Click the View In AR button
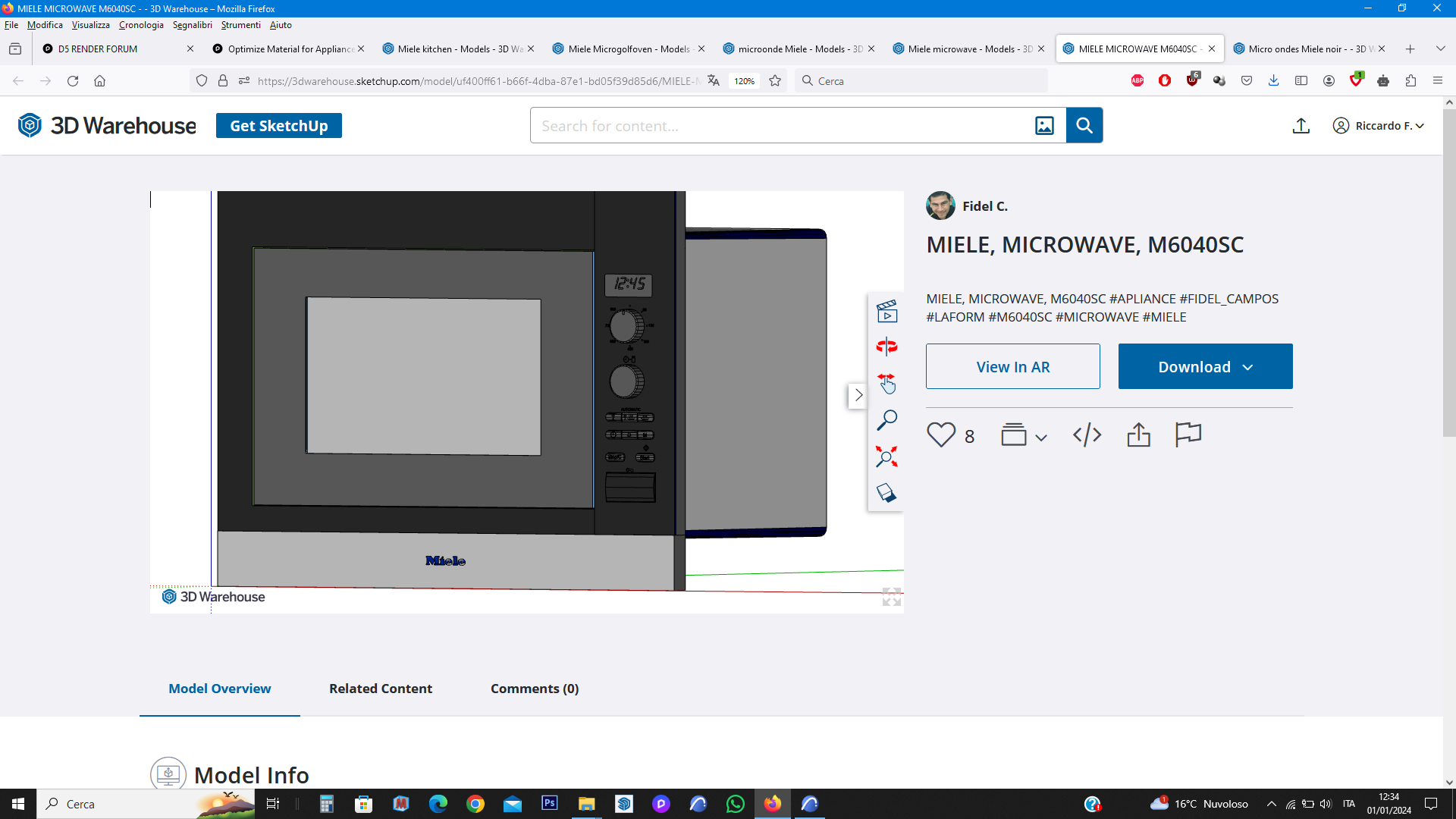This screenshot has height=819, width=1456. click(1012, 366)
